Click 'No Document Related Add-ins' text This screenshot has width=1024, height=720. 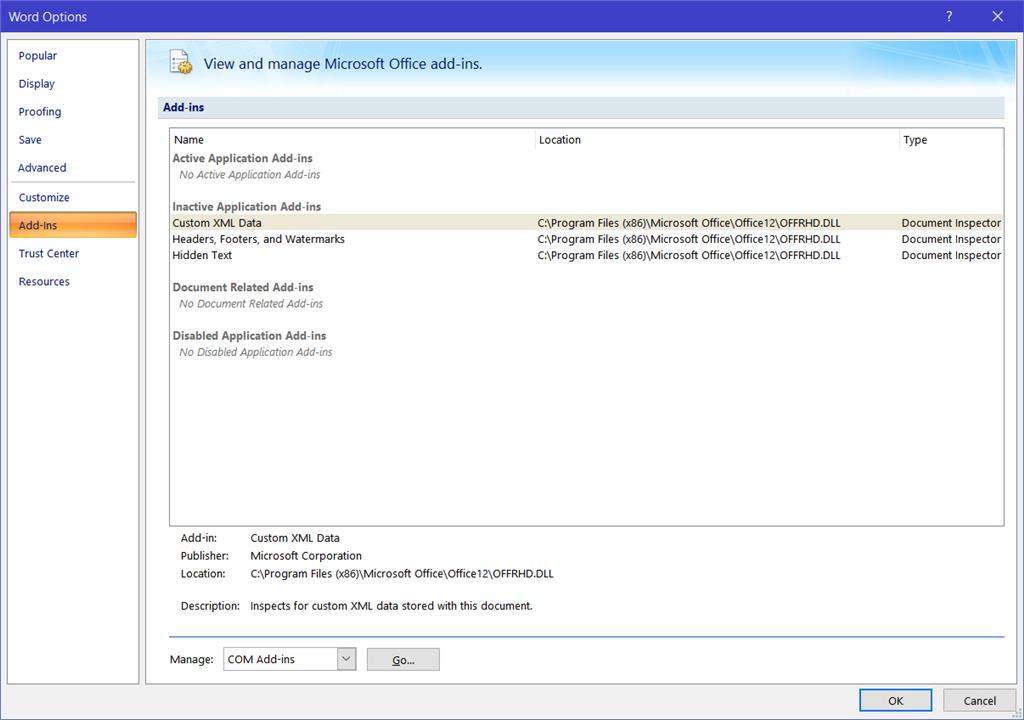tap(251, 304)
